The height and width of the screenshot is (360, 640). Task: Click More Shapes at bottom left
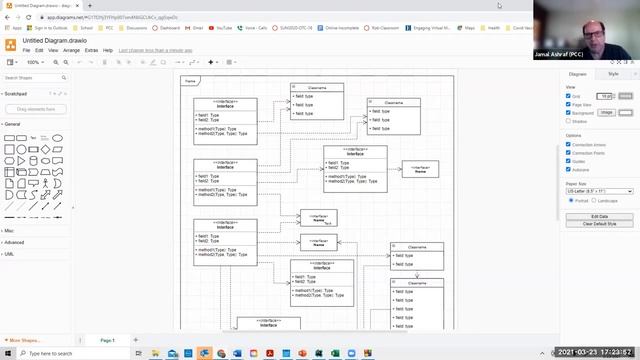coord(22,340)
